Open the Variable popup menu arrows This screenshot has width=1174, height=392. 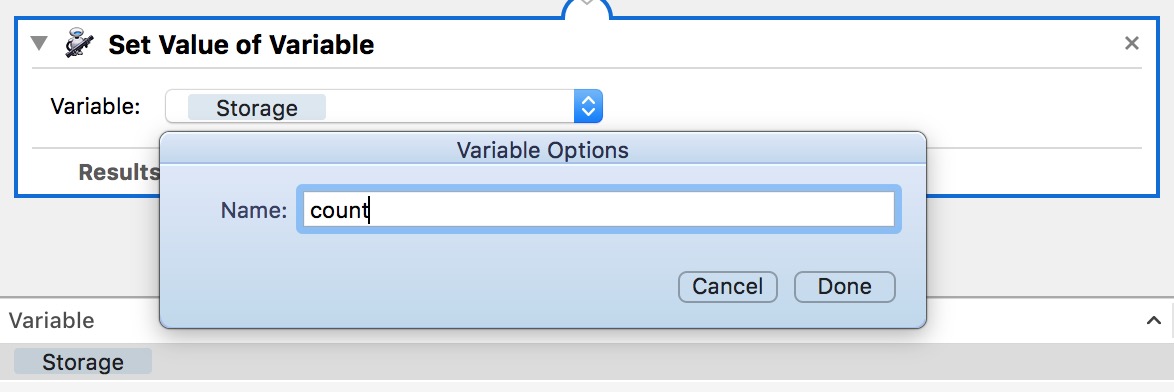[588, 106]
